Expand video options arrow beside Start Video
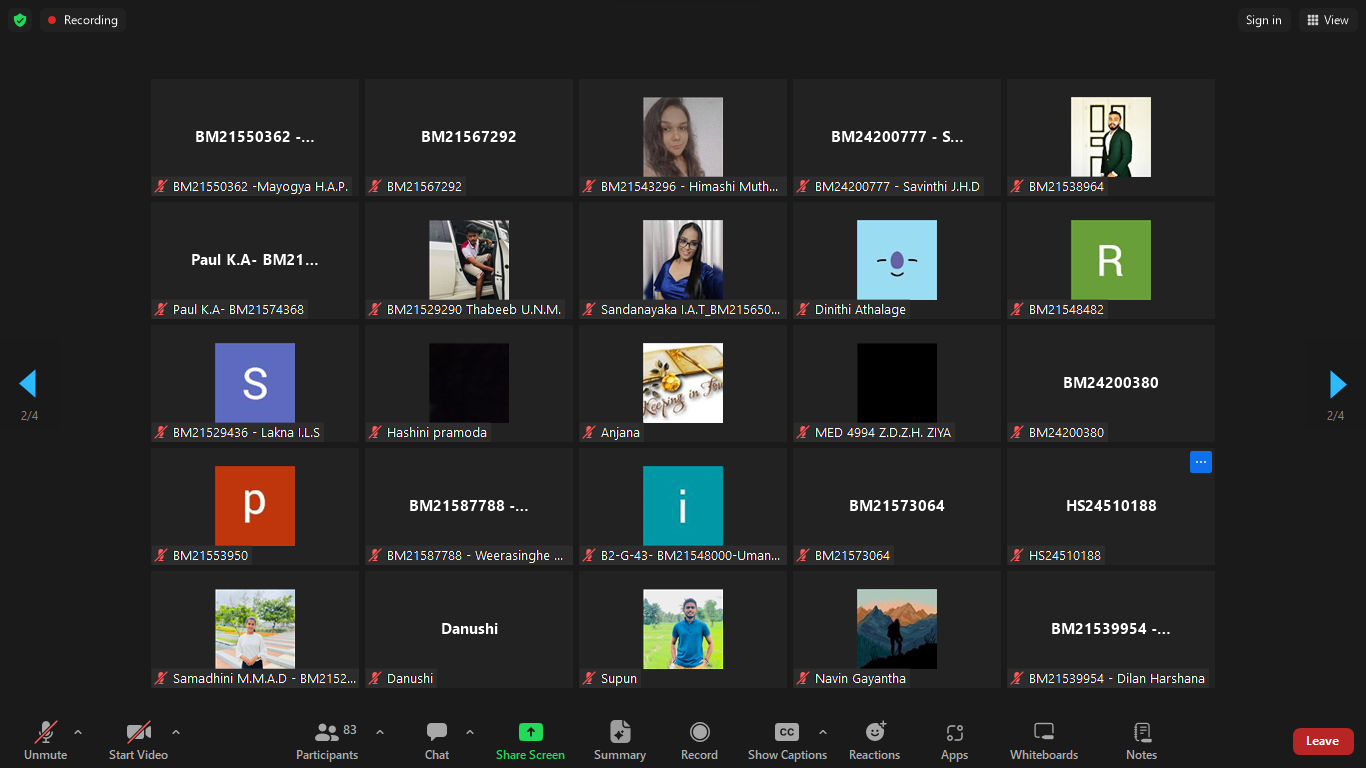 (176, 732)
